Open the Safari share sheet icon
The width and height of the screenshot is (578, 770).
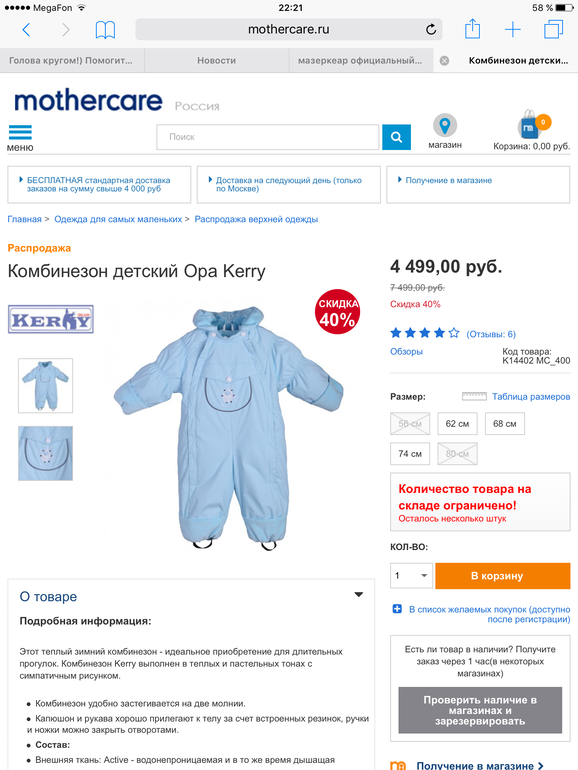click(x=472, y=29)
